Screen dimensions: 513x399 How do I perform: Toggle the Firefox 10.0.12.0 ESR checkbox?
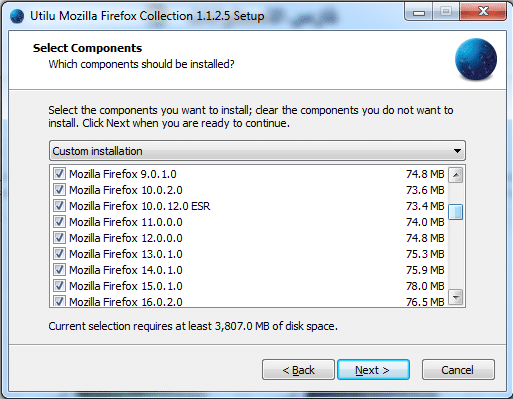click(x=59, y=206)
